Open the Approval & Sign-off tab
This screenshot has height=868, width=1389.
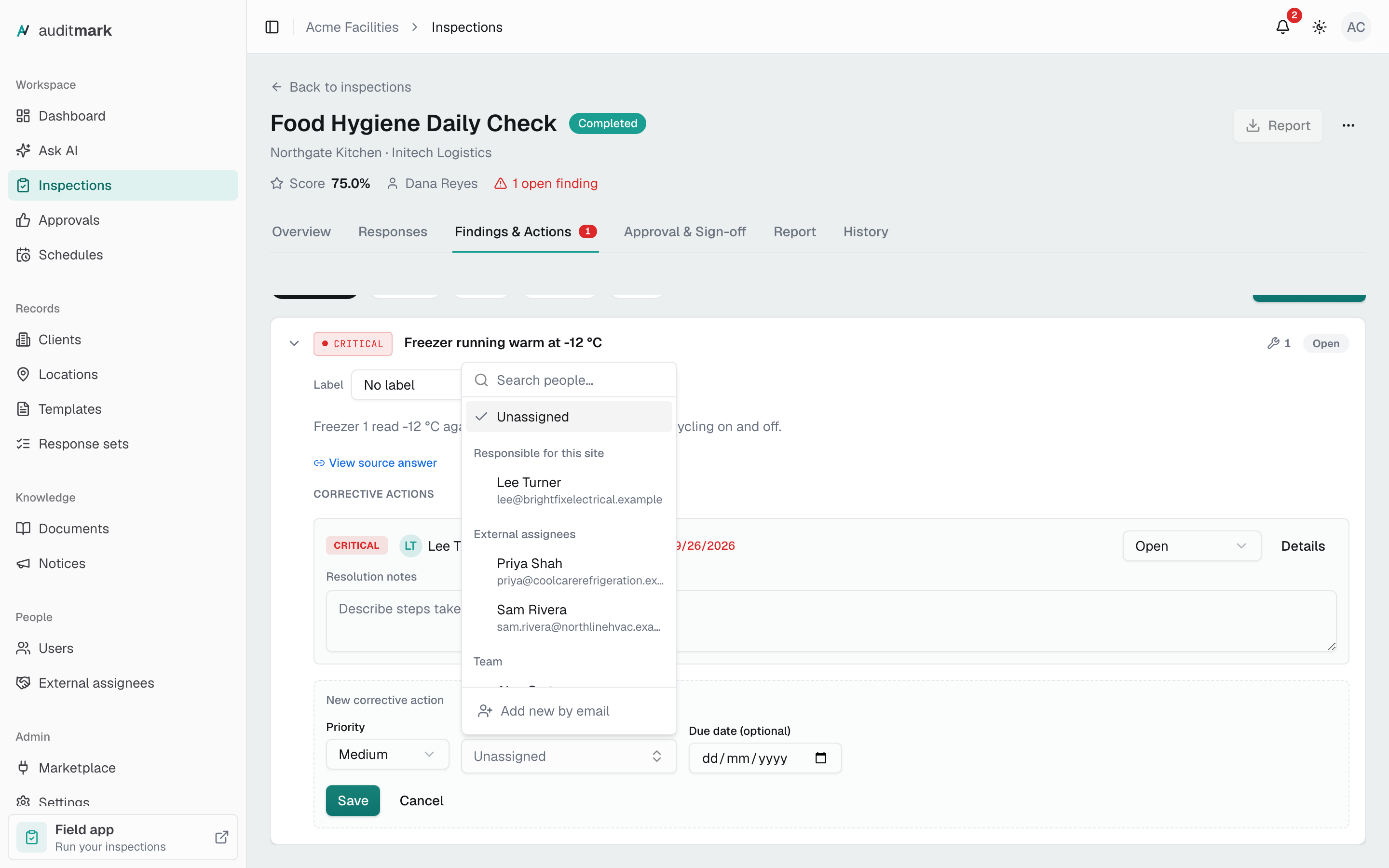click(x=685, y=231)
